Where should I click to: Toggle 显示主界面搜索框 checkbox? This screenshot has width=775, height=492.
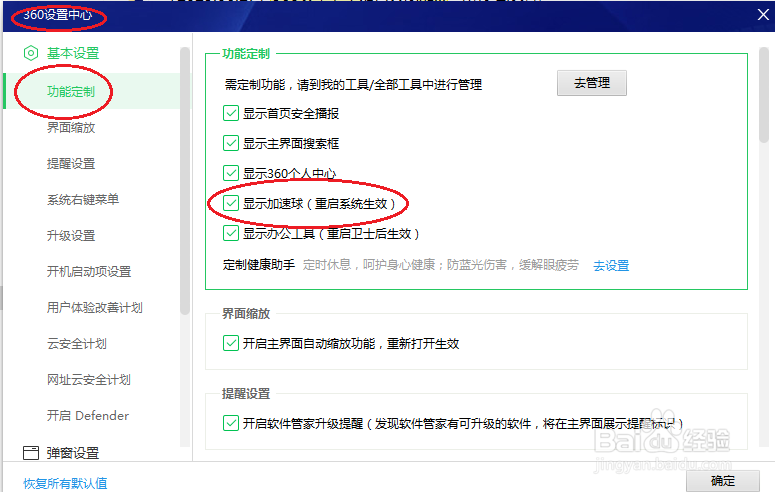coord(231,143)
